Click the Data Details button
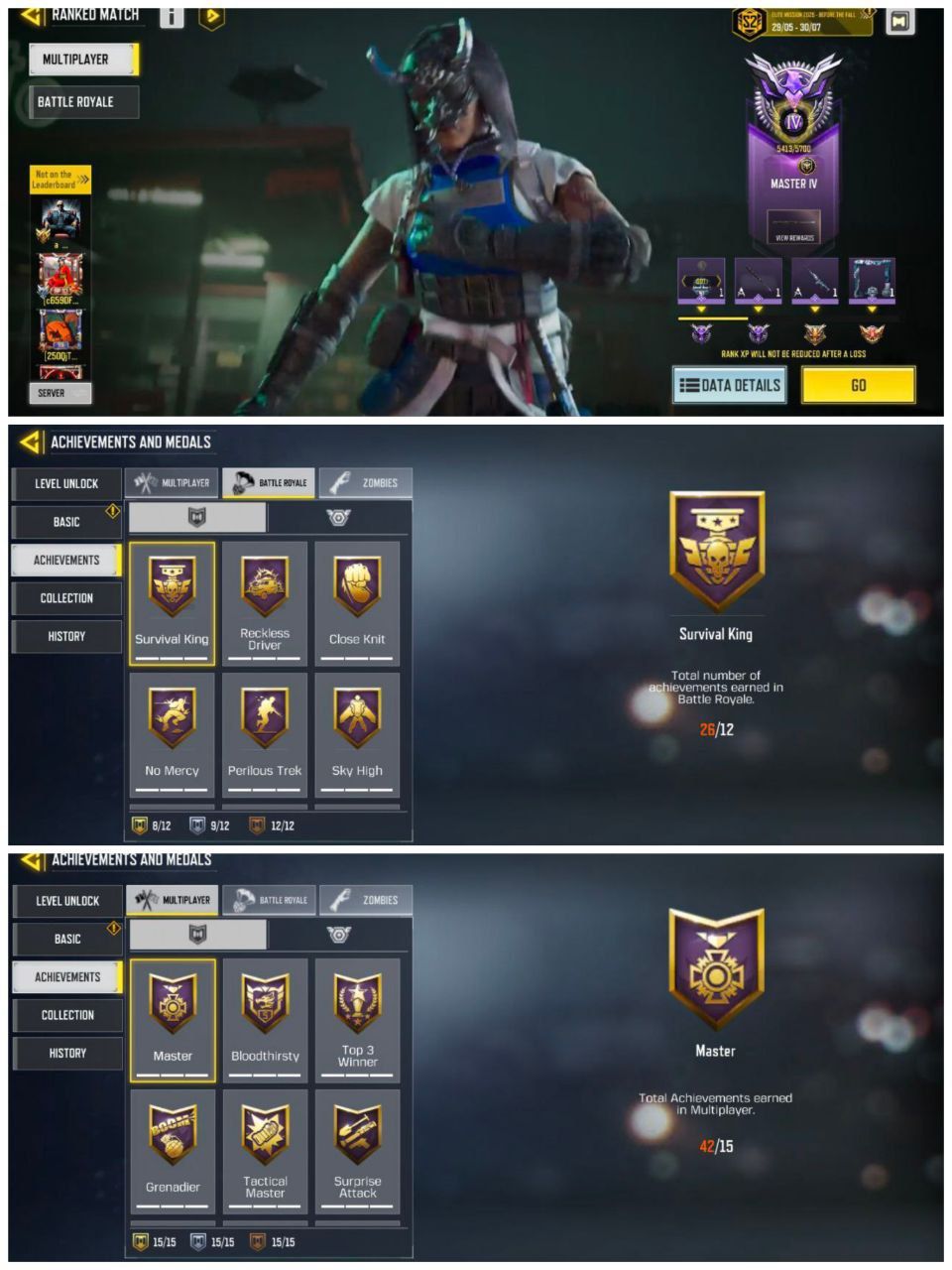 pos(730,385)
